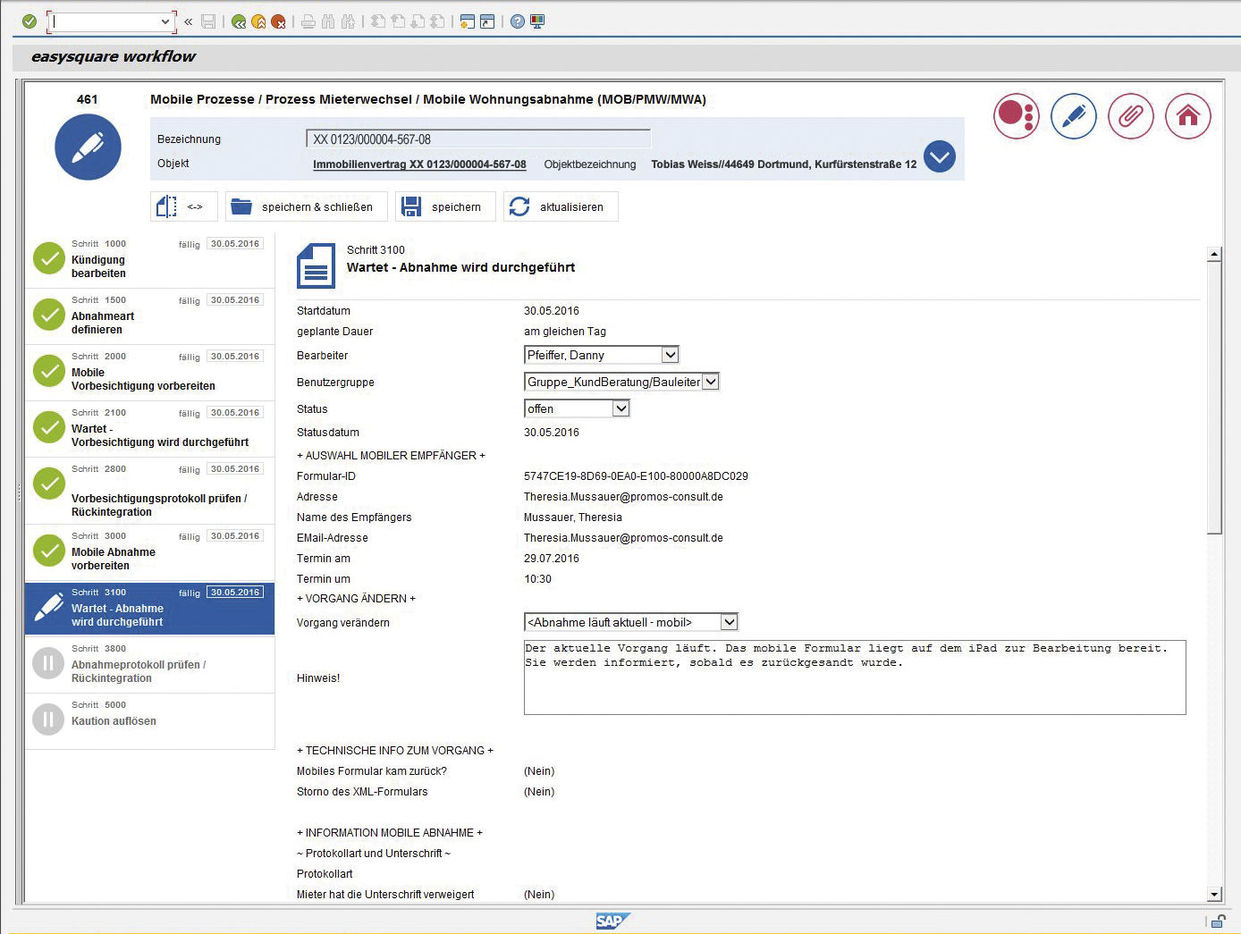This screenshot has height=934, width=1241.
Task: Open the paperclip attachments icon
Action: tap(1130, 117)
